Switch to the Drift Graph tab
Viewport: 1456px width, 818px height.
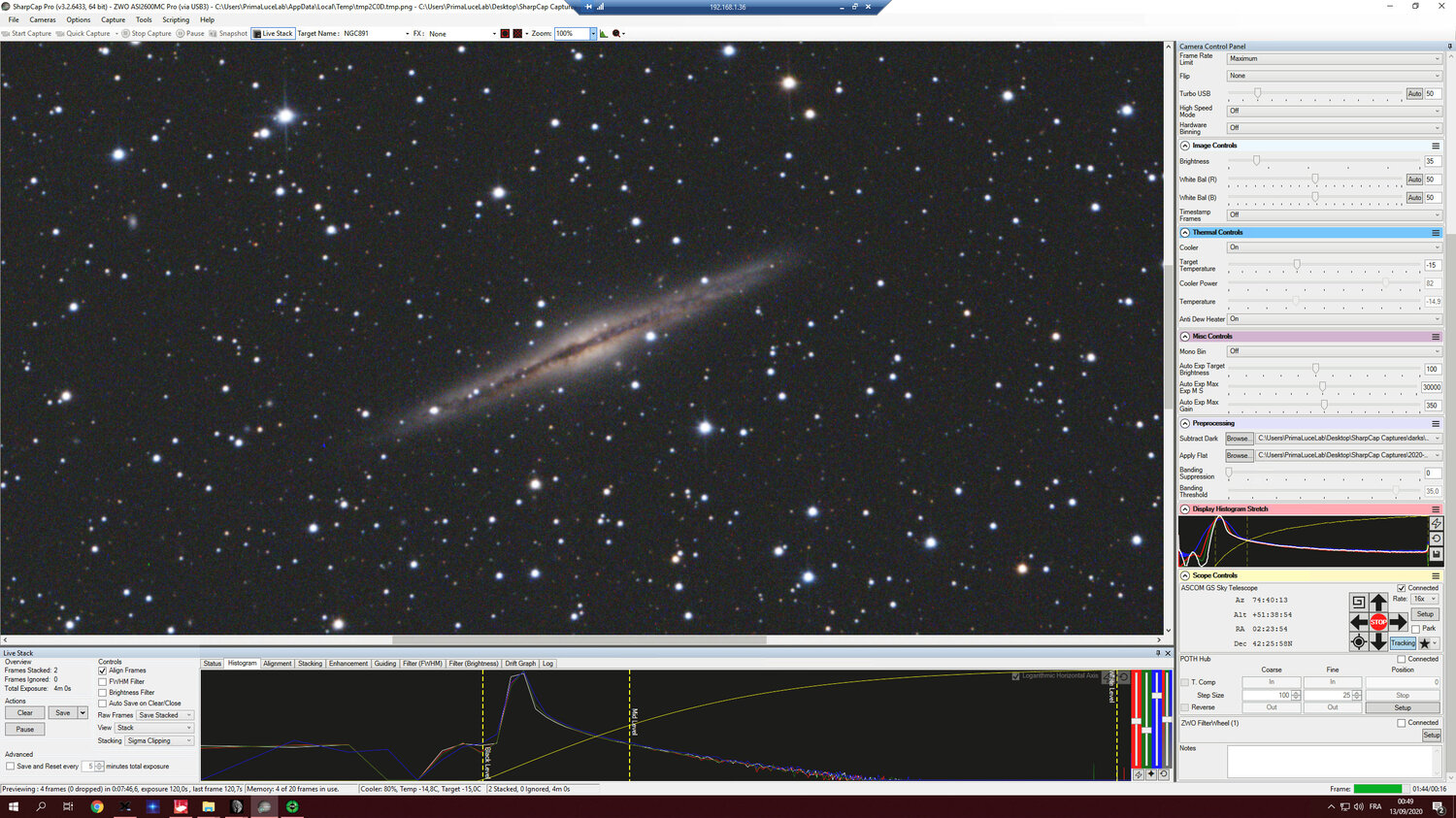[520, 664]
